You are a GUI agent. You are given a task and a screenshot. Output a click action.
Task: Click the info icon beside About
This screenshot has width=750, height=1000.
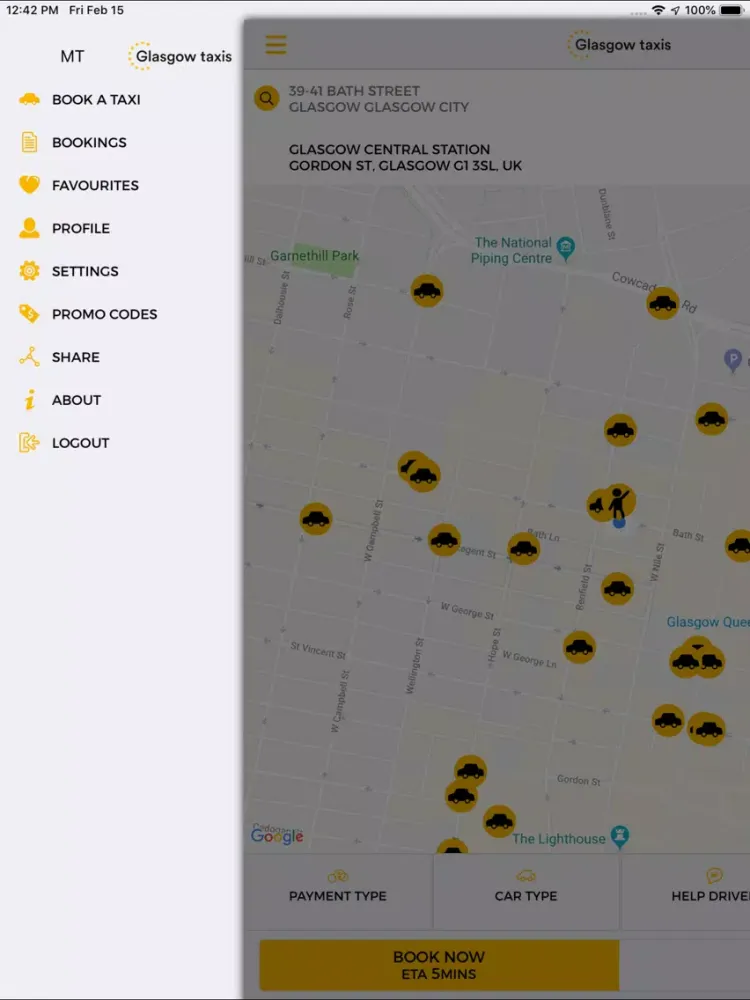coord(29,400)
